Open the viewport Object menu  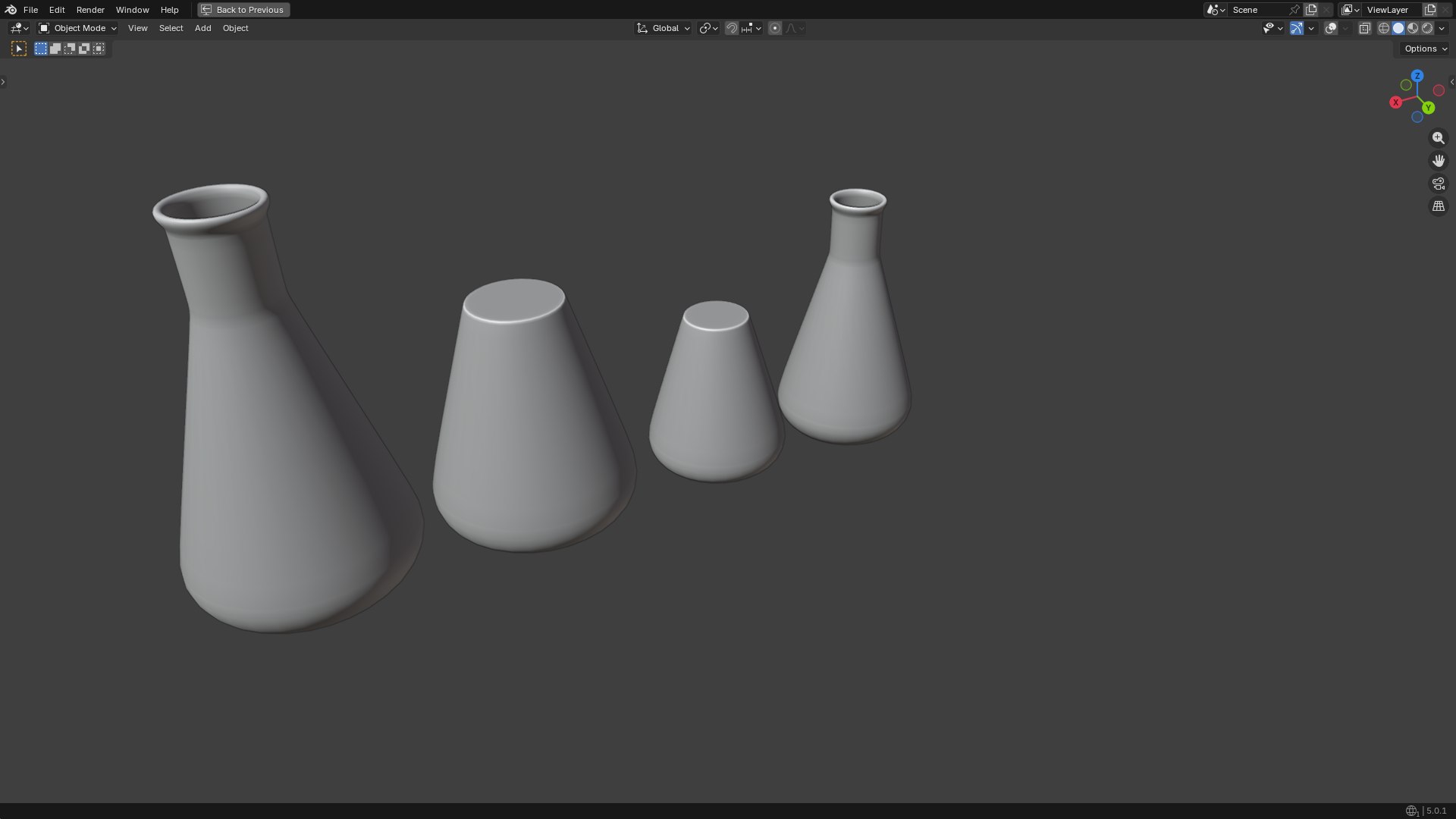(235, 28)
